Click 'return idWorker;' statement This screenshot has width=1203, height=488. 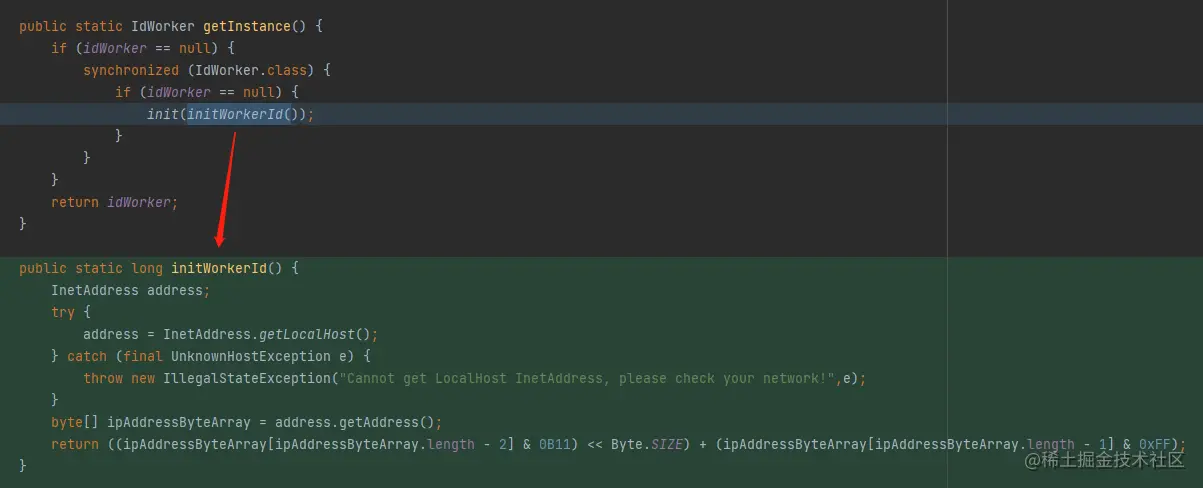(x=115, y=202)
